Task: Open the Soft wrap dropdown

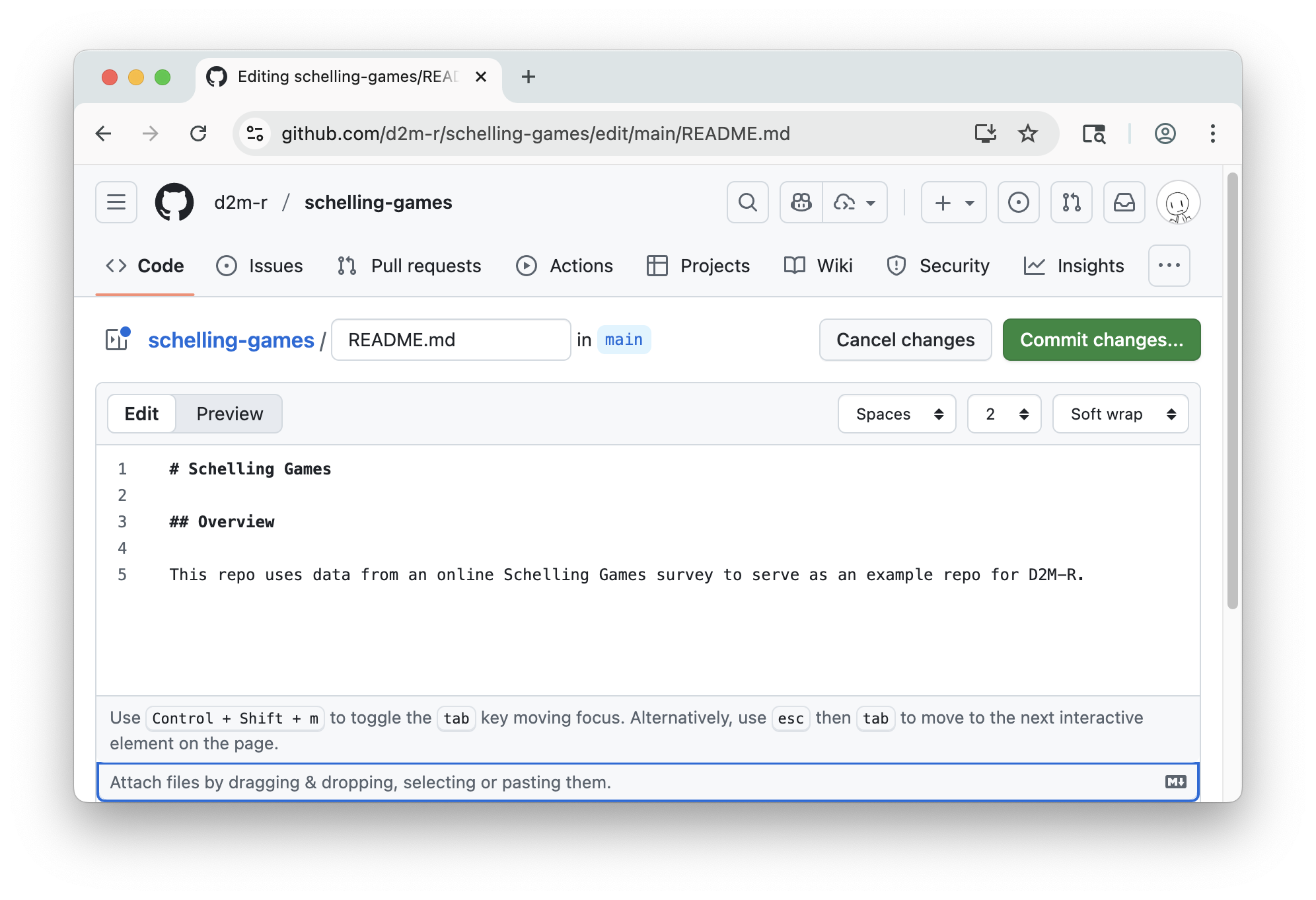Action: pyautogui.click(x=1120, y=414)
